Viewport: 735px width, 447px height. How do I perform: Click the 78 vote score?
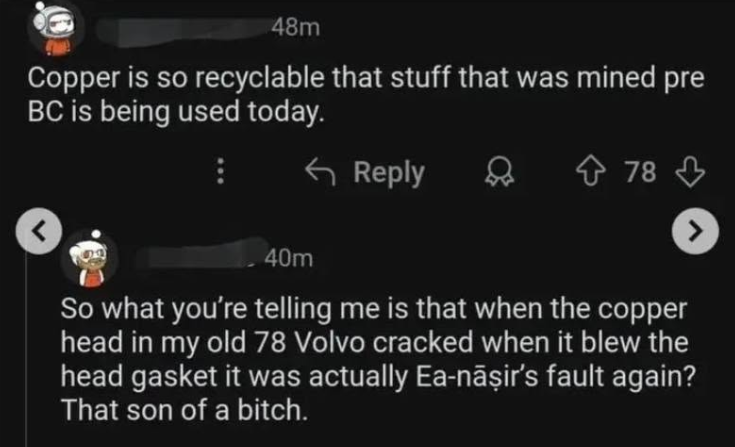click(x=641, y=173)
